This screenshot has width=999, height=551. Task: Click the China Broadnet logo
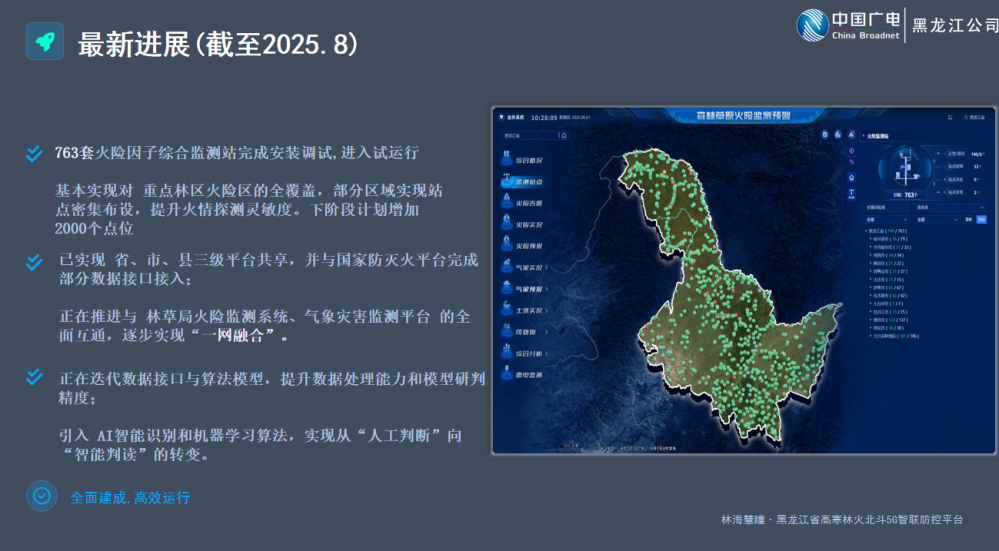point(849,24)
